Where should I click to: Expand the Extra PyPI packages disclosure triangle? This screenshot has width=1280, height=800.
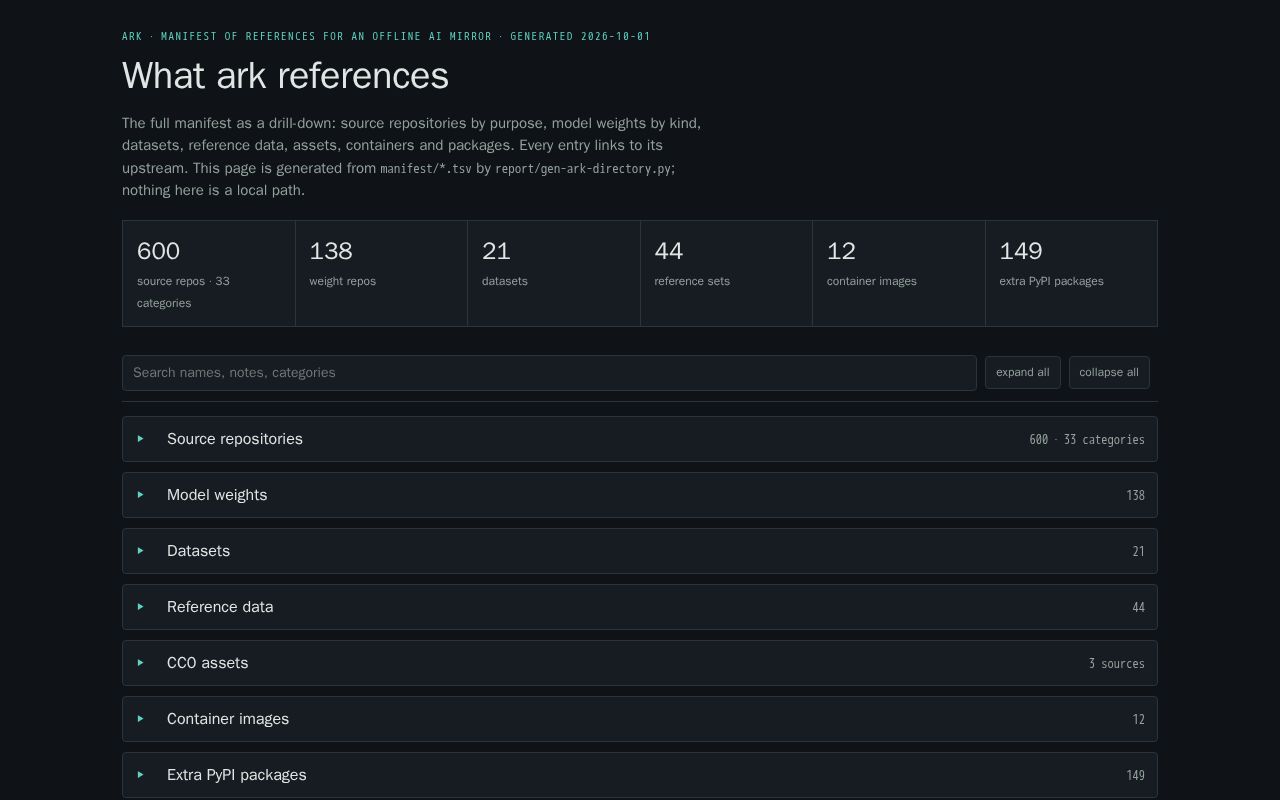[x=141, y=775]
